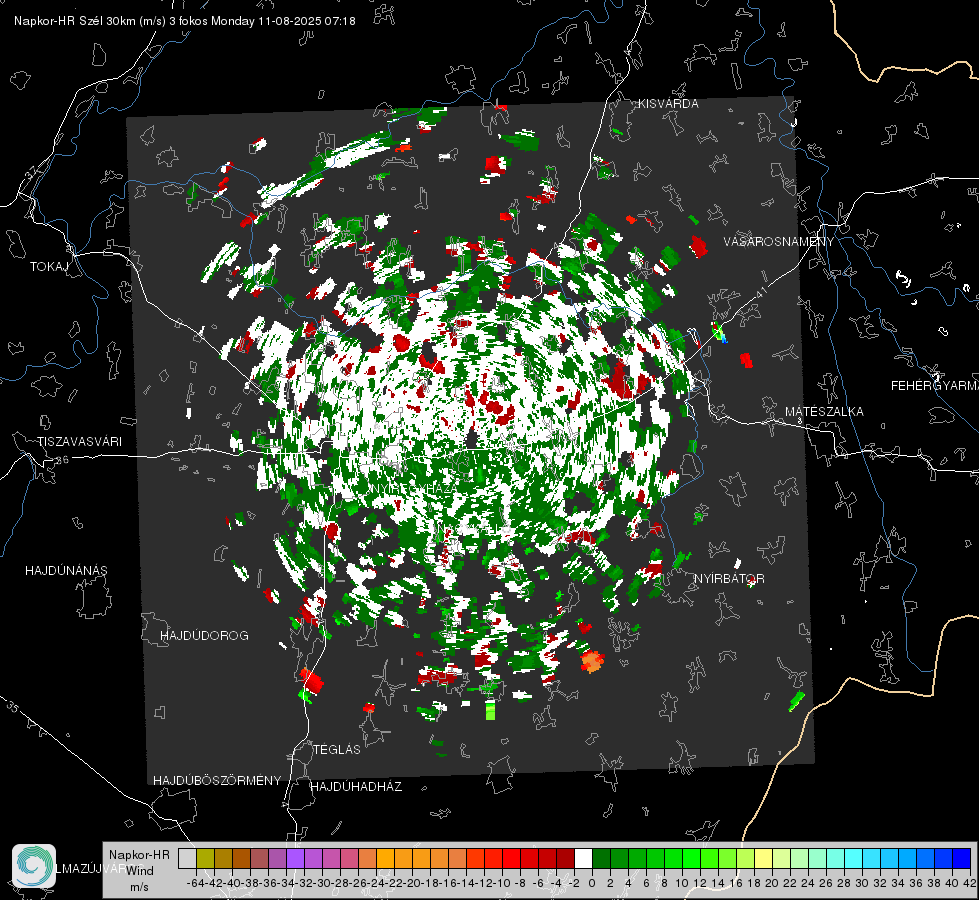Click the road number 36 near Tiszavasvári
This screenshot has width=979, height=900.
tap(62, 460)
